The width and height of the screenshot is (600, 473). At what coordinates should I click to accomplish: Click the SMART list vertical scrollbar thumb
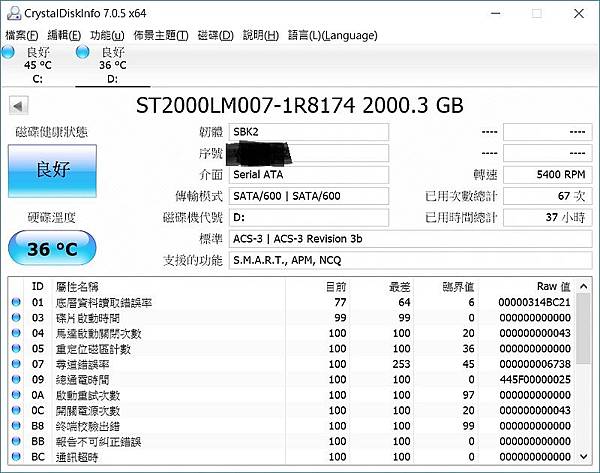[584, 328]
